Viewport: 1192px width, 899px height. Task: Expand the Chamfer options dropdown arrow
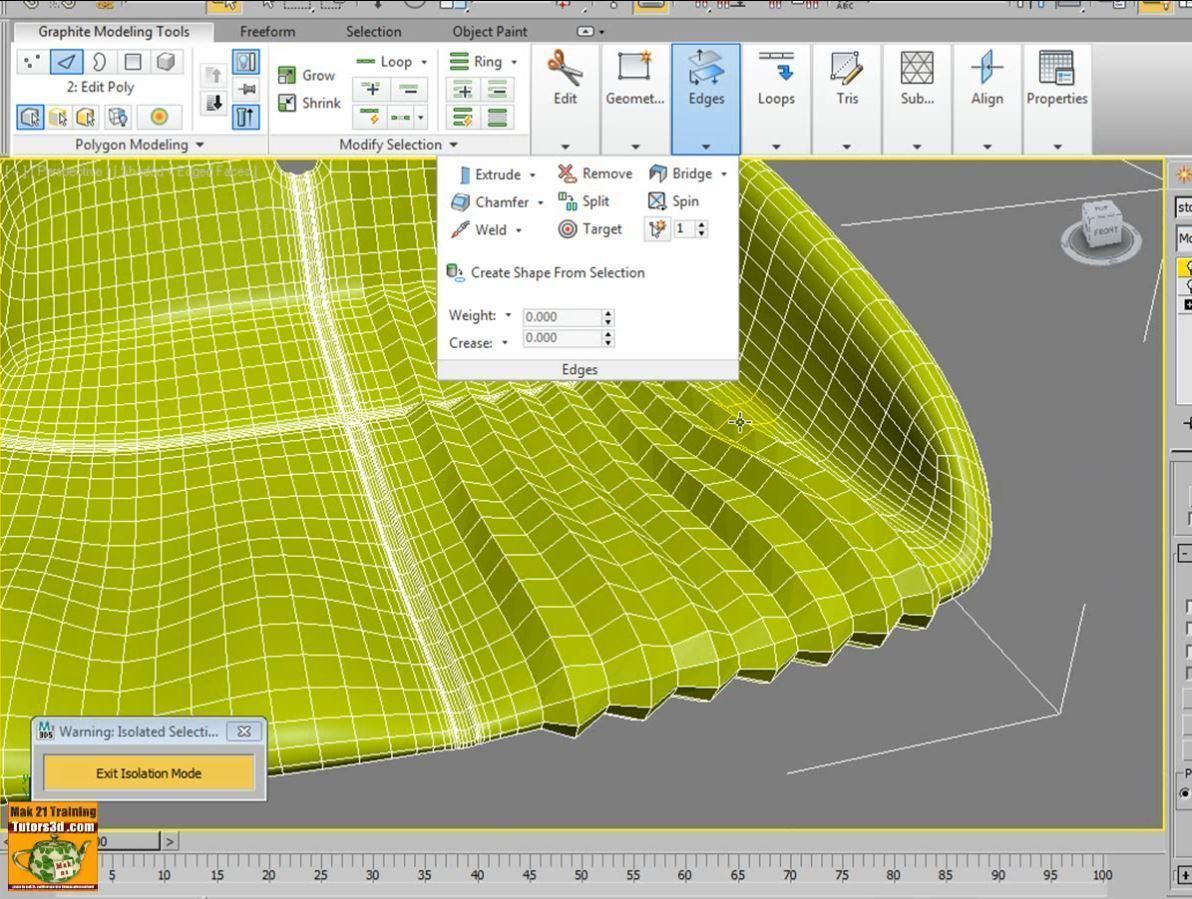(x=541, y=202)
